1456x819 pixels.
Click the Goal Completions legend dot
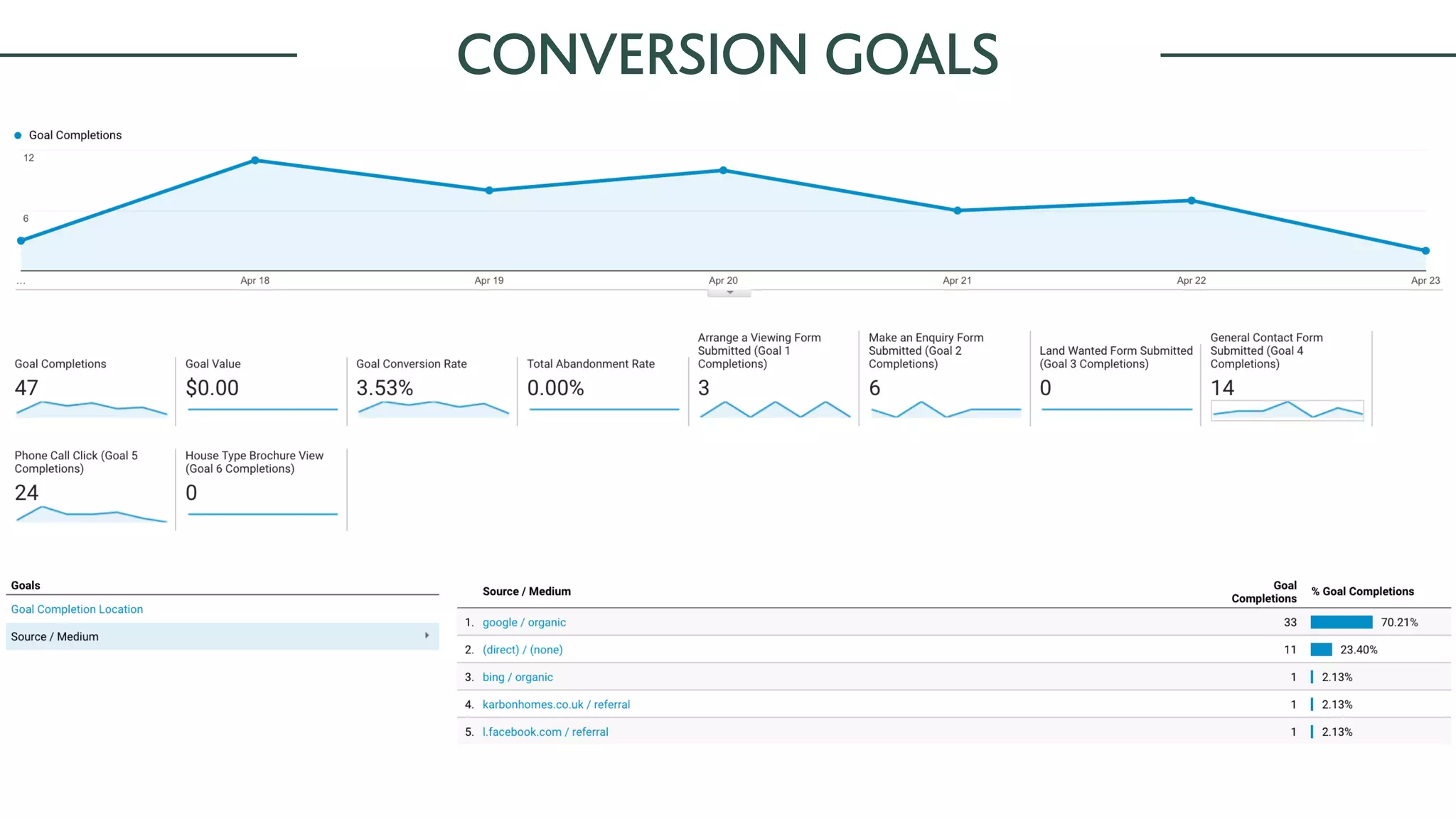click(18, 135)
